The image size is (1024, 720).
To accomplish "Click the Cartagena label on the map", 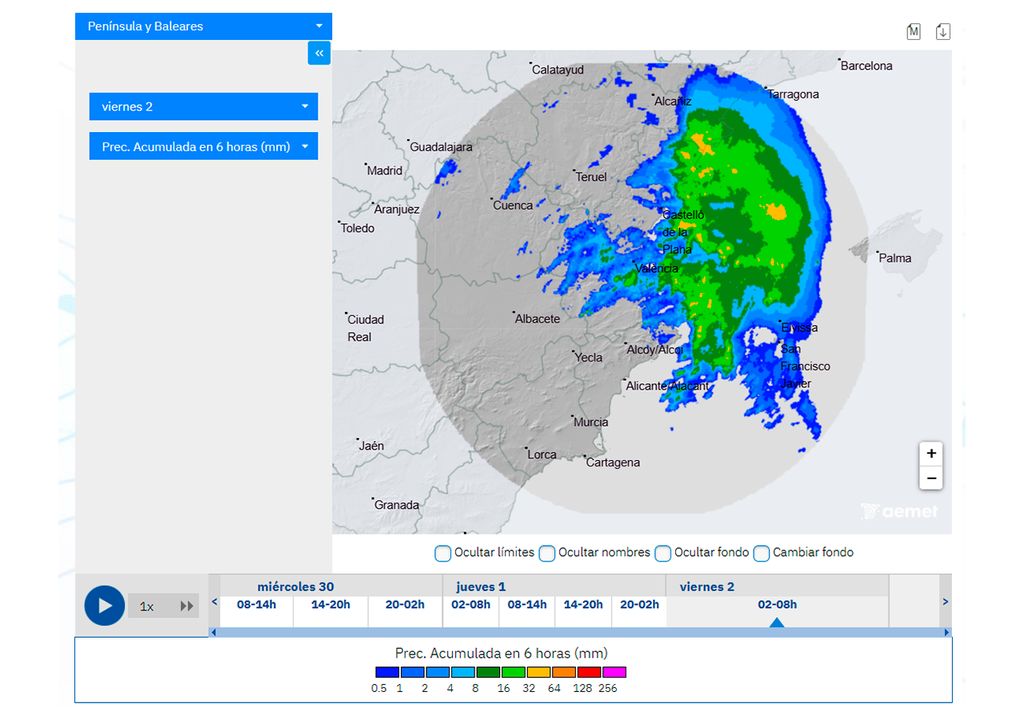I will (613, 463).
